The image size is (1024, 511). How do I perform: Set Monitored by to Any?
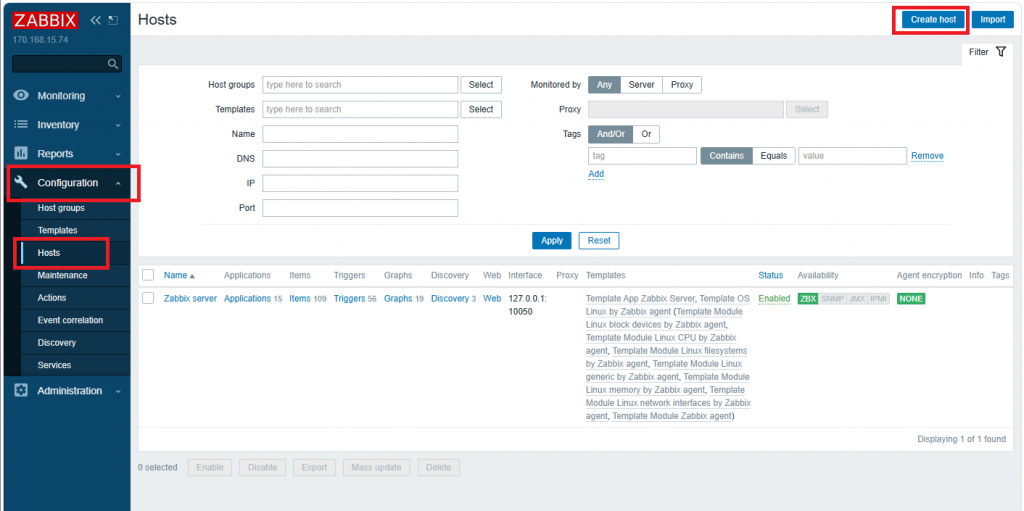[604, 85]
